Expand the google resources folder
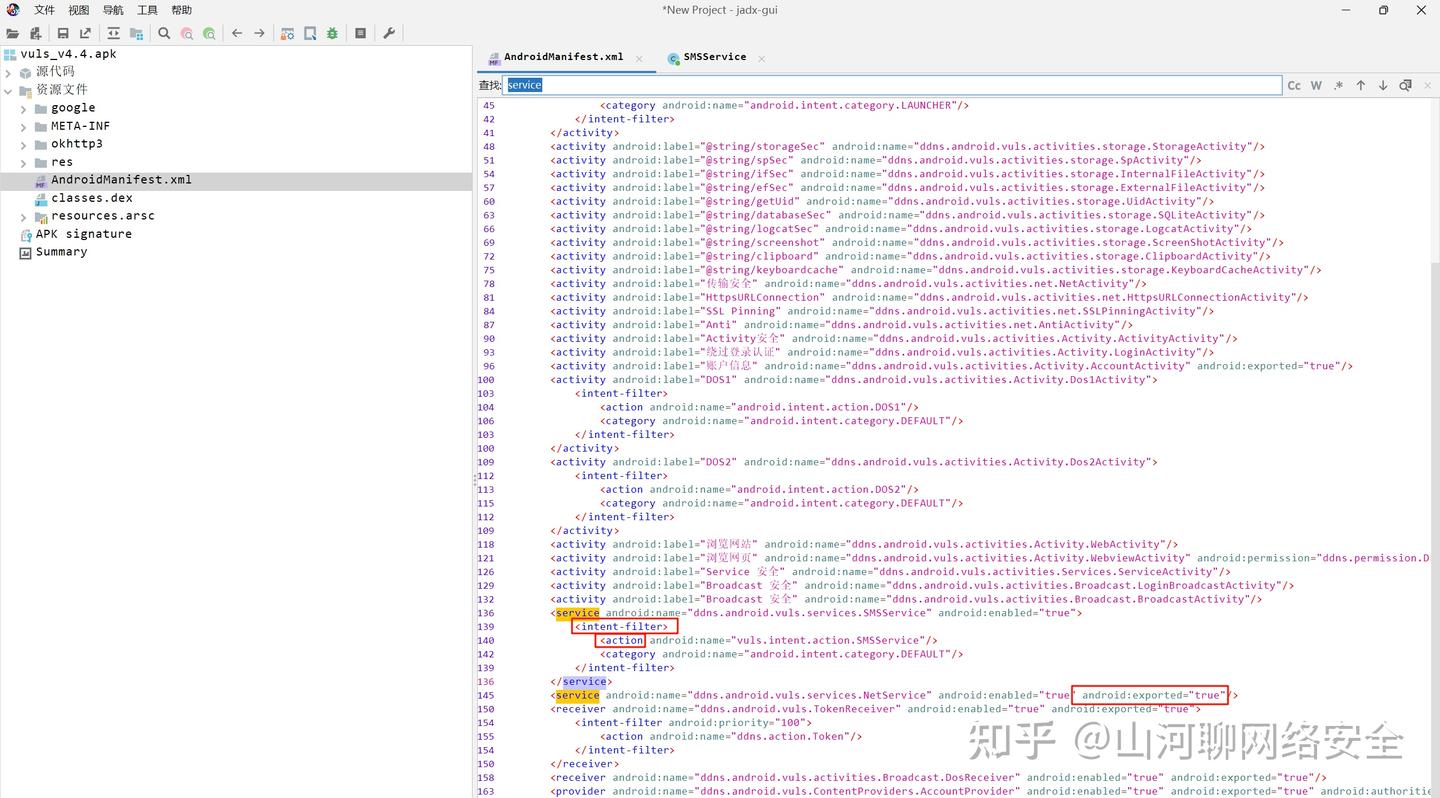This screenshot has height=798, width=1440. click(x=22, y=107)
